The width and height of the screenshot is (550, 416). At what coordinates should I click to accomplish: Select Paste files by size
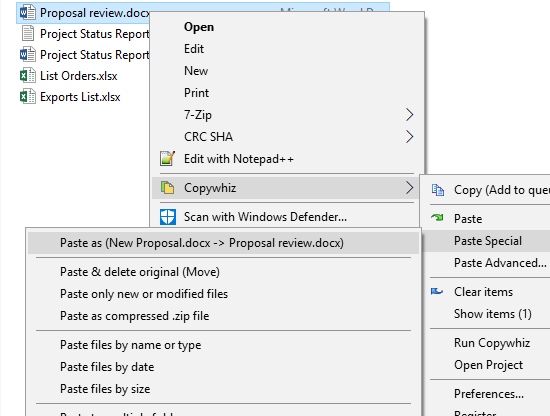tap(223, 389)
